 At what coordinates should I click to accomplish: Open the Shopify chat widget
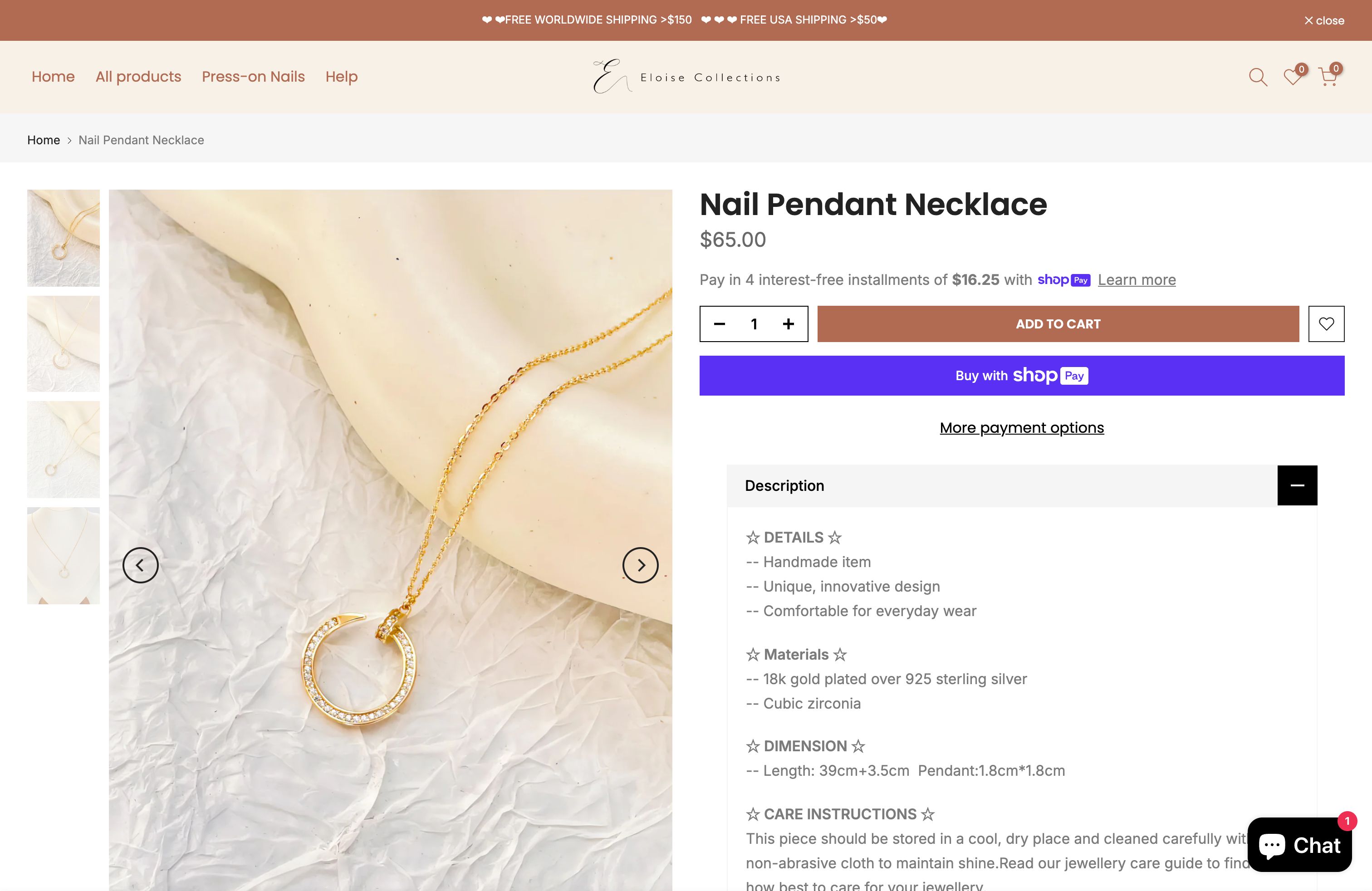pyautogui.click(x=1299, y=845)
